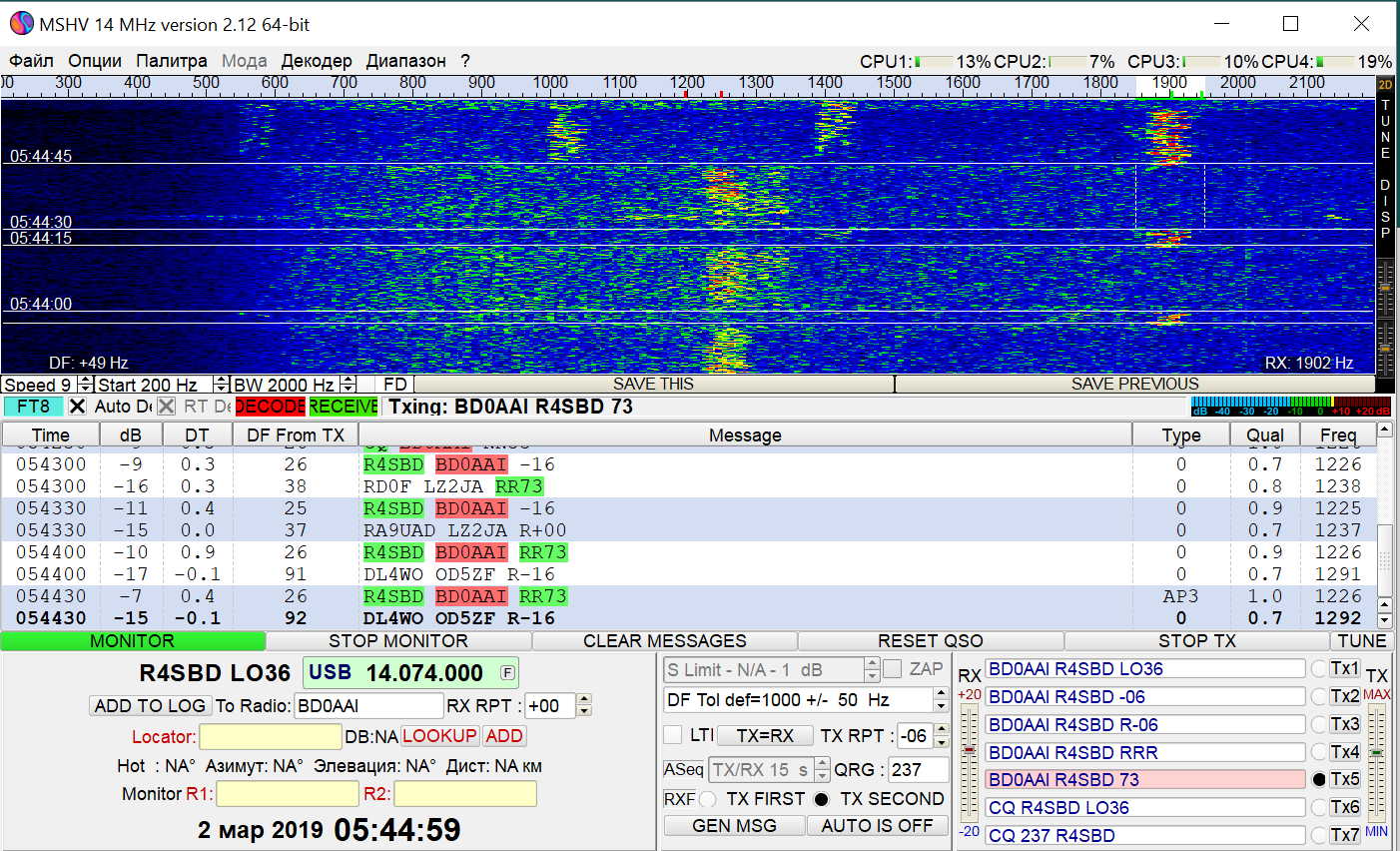Open the Палитра menu

tap(173, 61)
